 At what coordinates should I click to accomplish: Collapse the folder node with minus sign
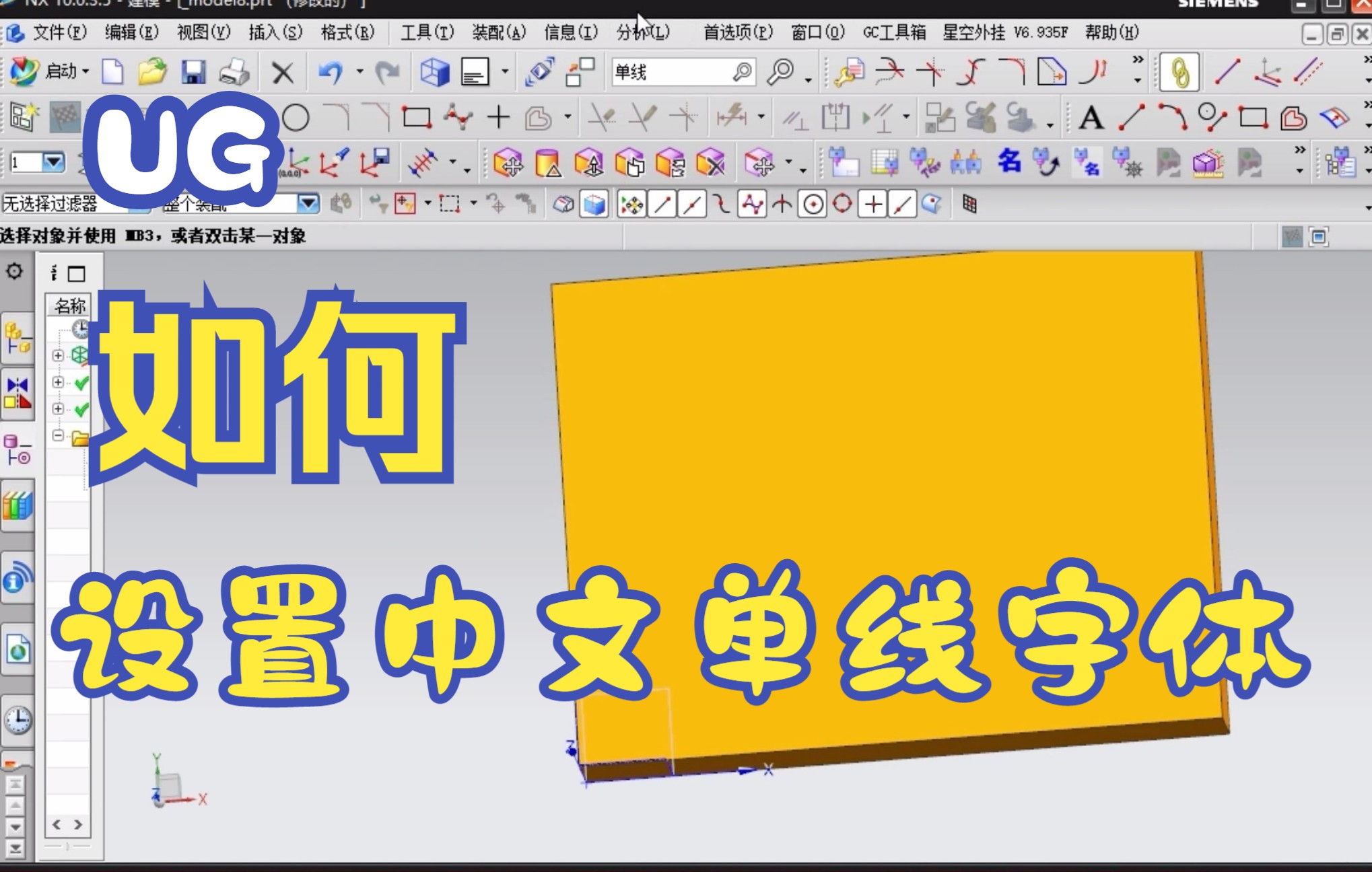point(59,436)
